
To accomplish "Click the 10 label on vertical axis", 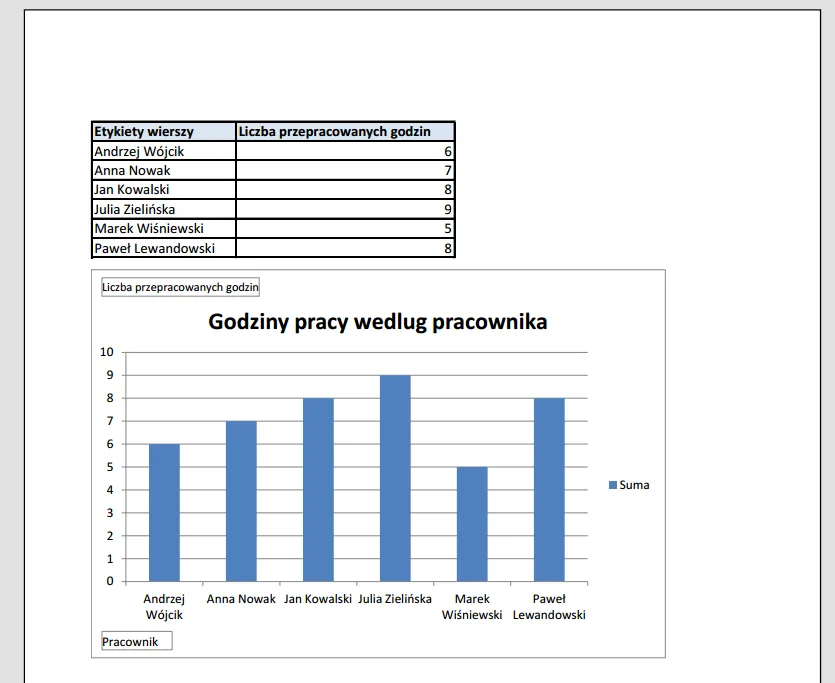I will pyautogui.click(x=108, y=352).
